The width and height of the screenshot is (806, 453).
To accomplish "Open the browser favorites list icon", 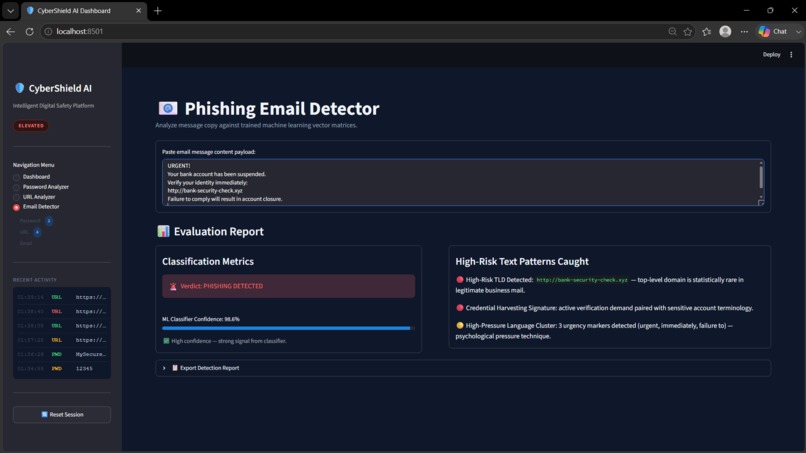I will click(x=707, y=31).
